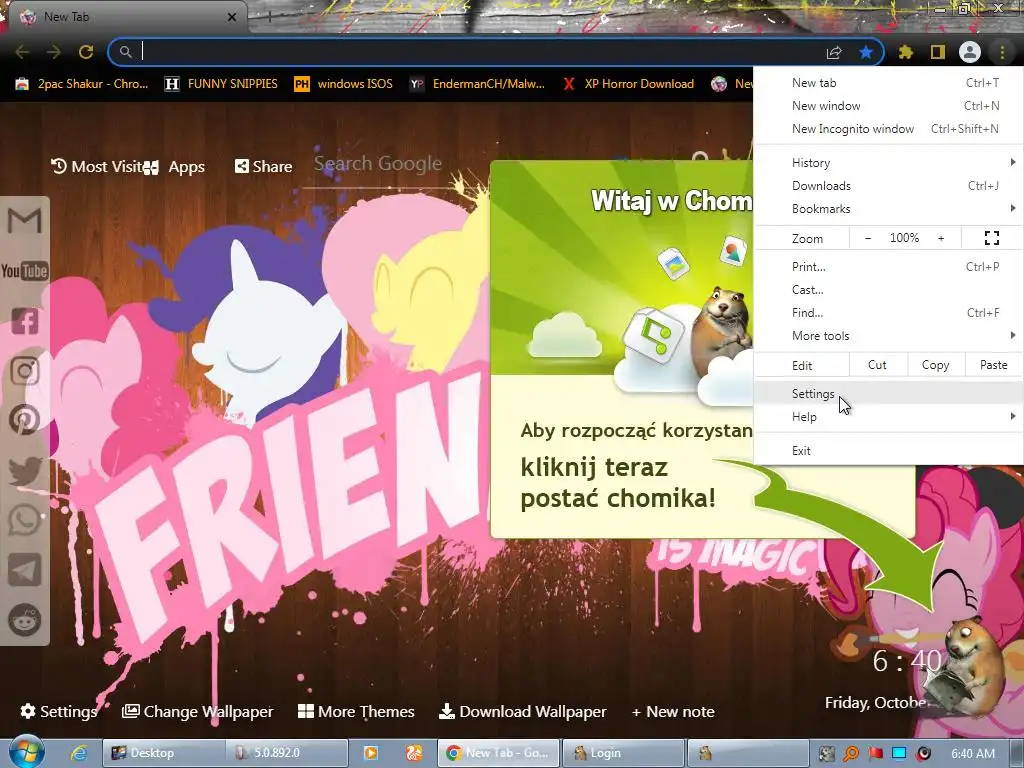This screenshot has width=1024, height=768.
Task: Open Gmail icon in left sidebar
Action: (24, 220)
